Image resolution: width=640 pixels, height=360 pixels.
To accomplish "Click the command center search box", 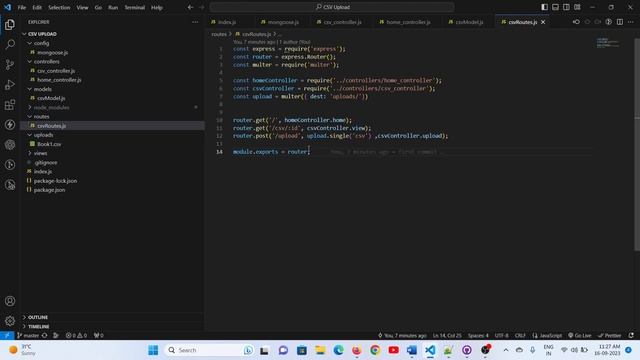I will pyautogui.click(x=332, y=7).
